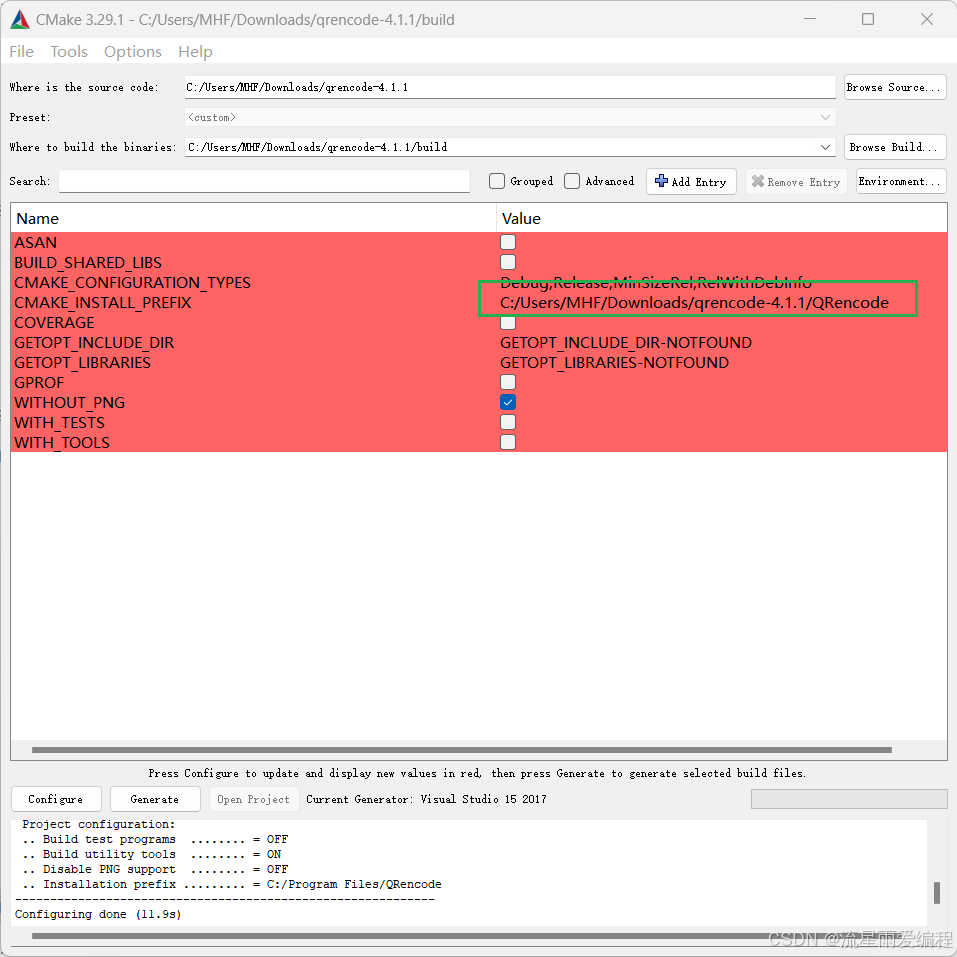Maximize the CMake window
Image resolution: width=957 pixels, height=957 pixels.
coord(868,20)
